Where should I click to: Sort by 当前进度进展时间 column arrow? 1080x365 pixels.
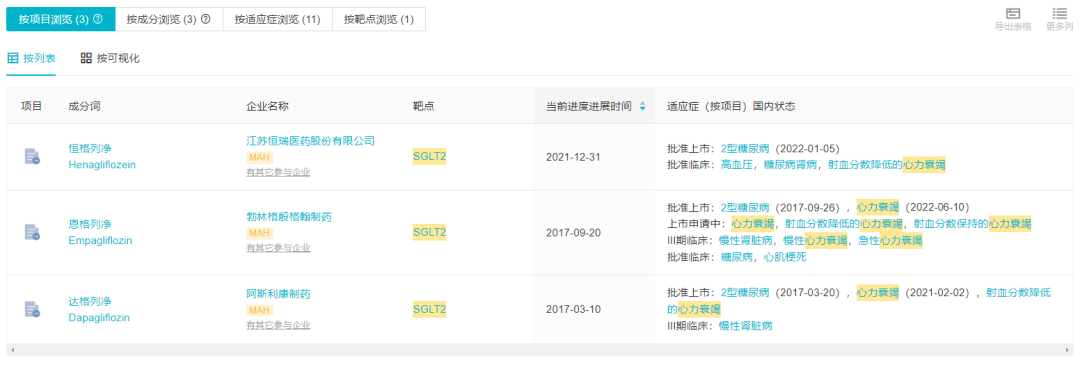click(643, 107)
